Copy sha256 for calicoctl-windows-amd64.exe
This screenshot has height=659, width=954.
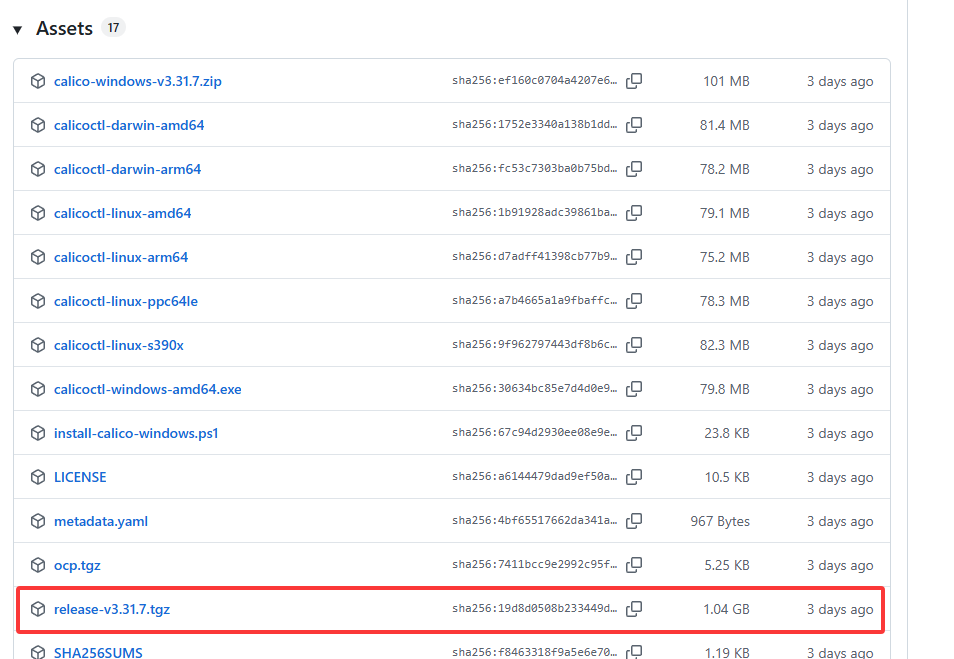pos(634,389)
